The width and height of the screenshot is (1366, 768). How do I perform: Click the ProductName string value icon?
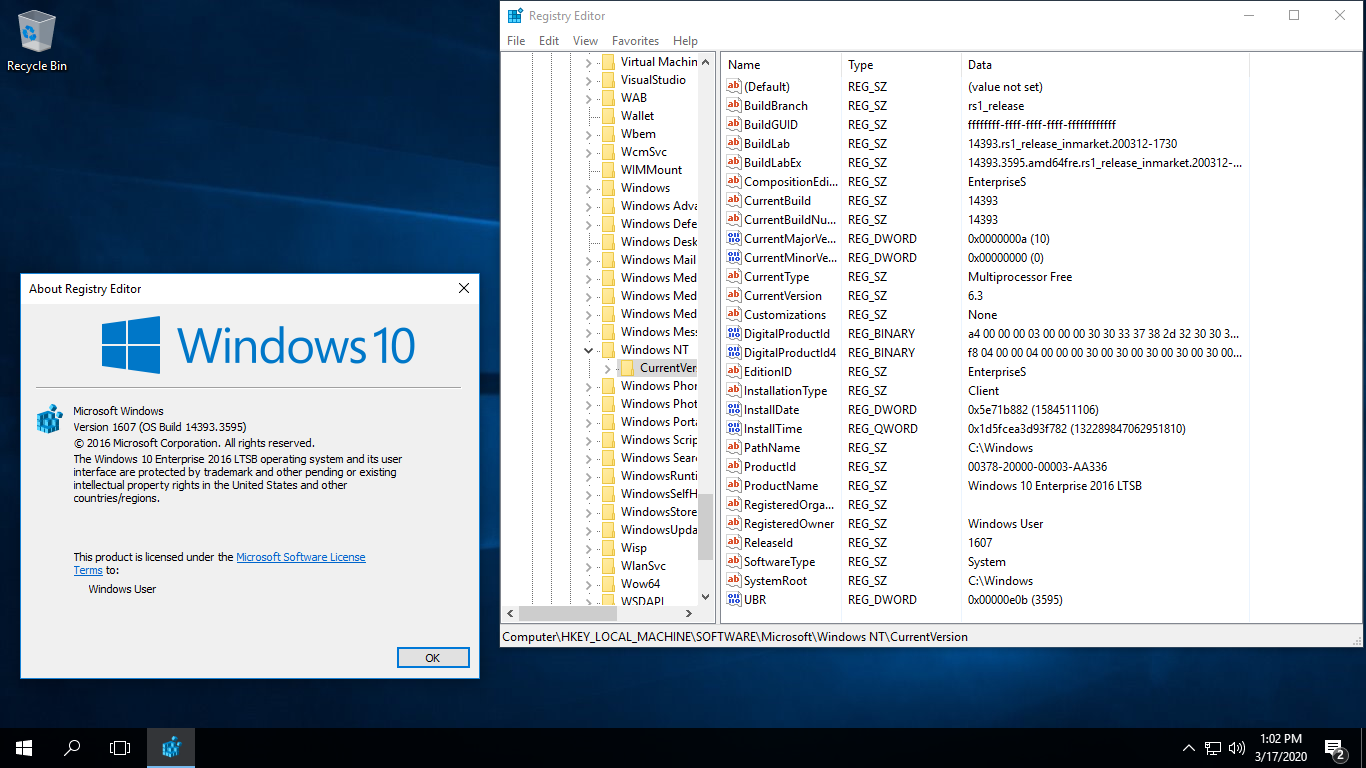pyautogui.click(x=733, y=485)
